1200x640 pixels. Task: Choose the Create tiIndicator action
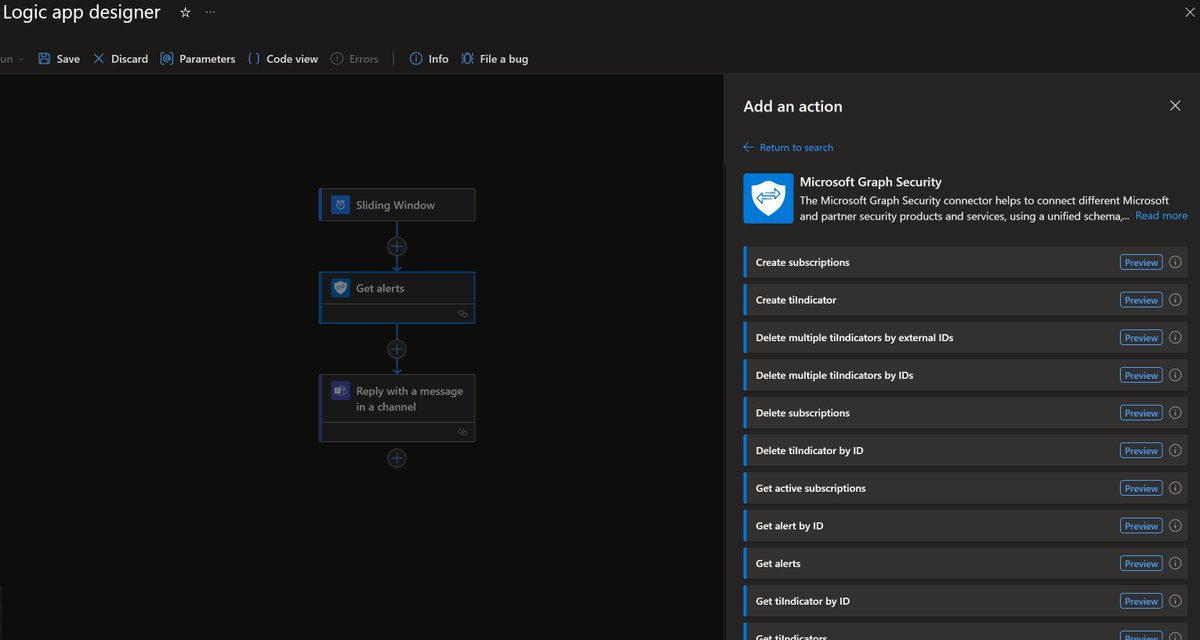965,300
